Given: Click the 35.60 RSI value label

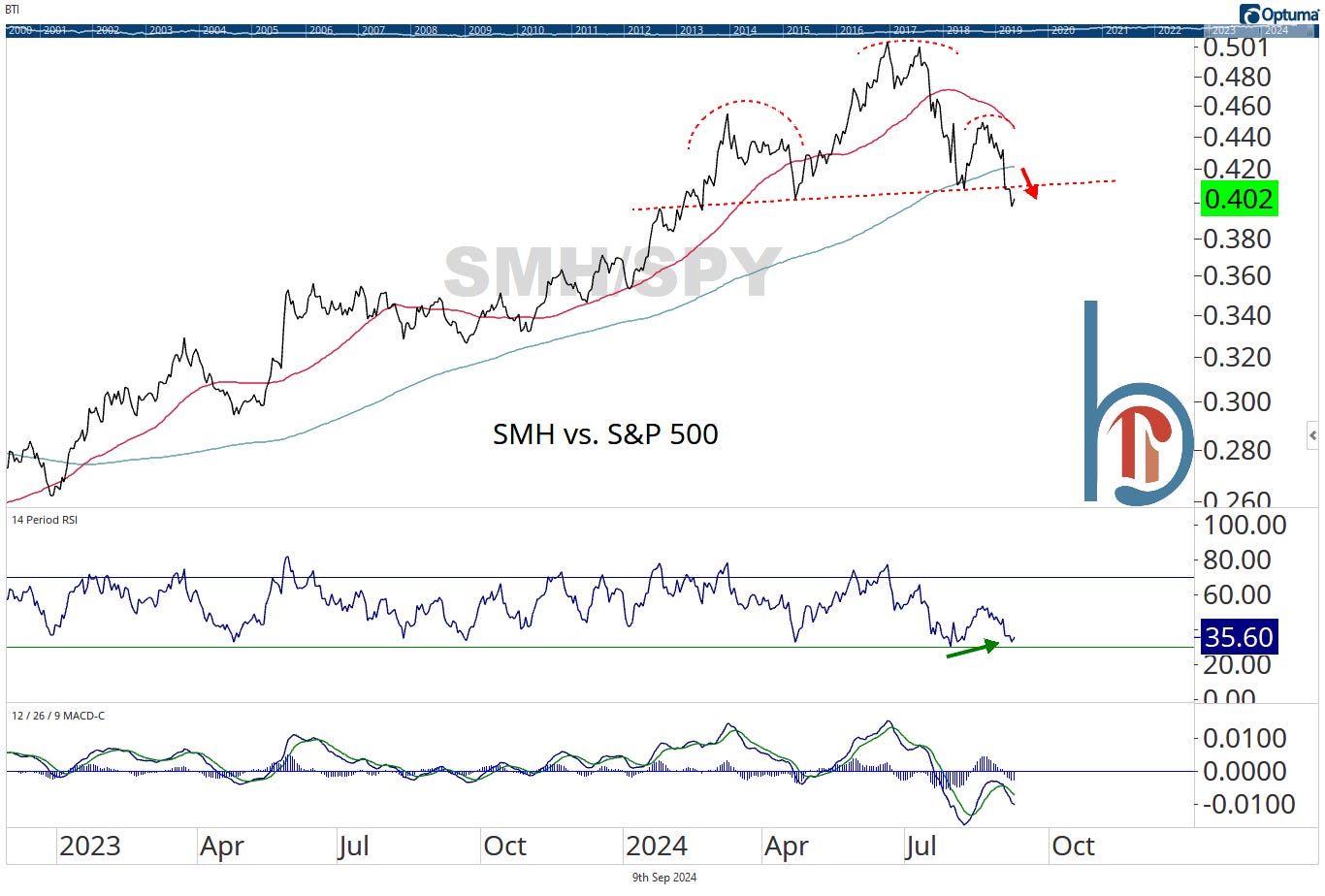Looking at the screenshot, I should pos(1239,637).
